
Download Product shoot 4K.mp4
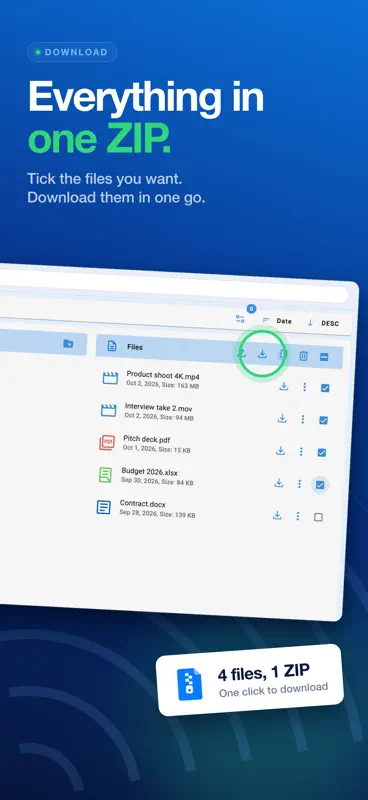(x=284, y=386)
